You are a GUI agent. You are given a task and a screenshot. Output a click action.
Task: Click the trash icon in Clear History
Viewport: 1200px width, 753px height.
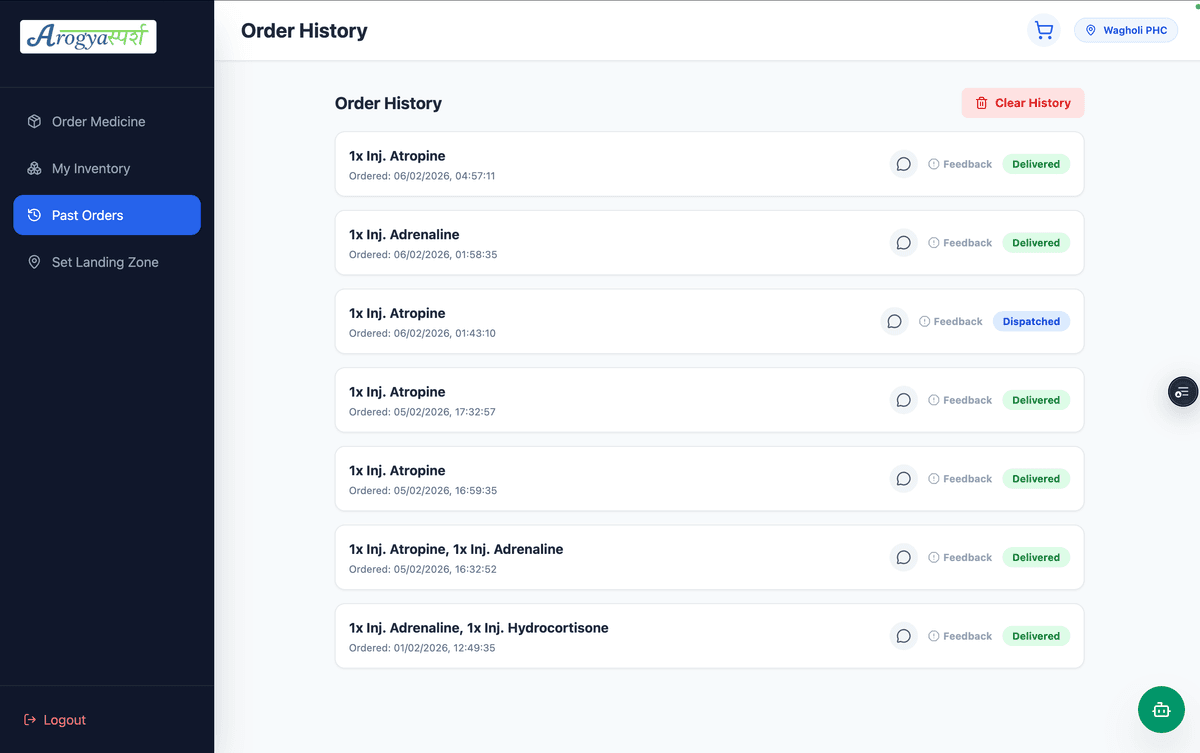981,103
